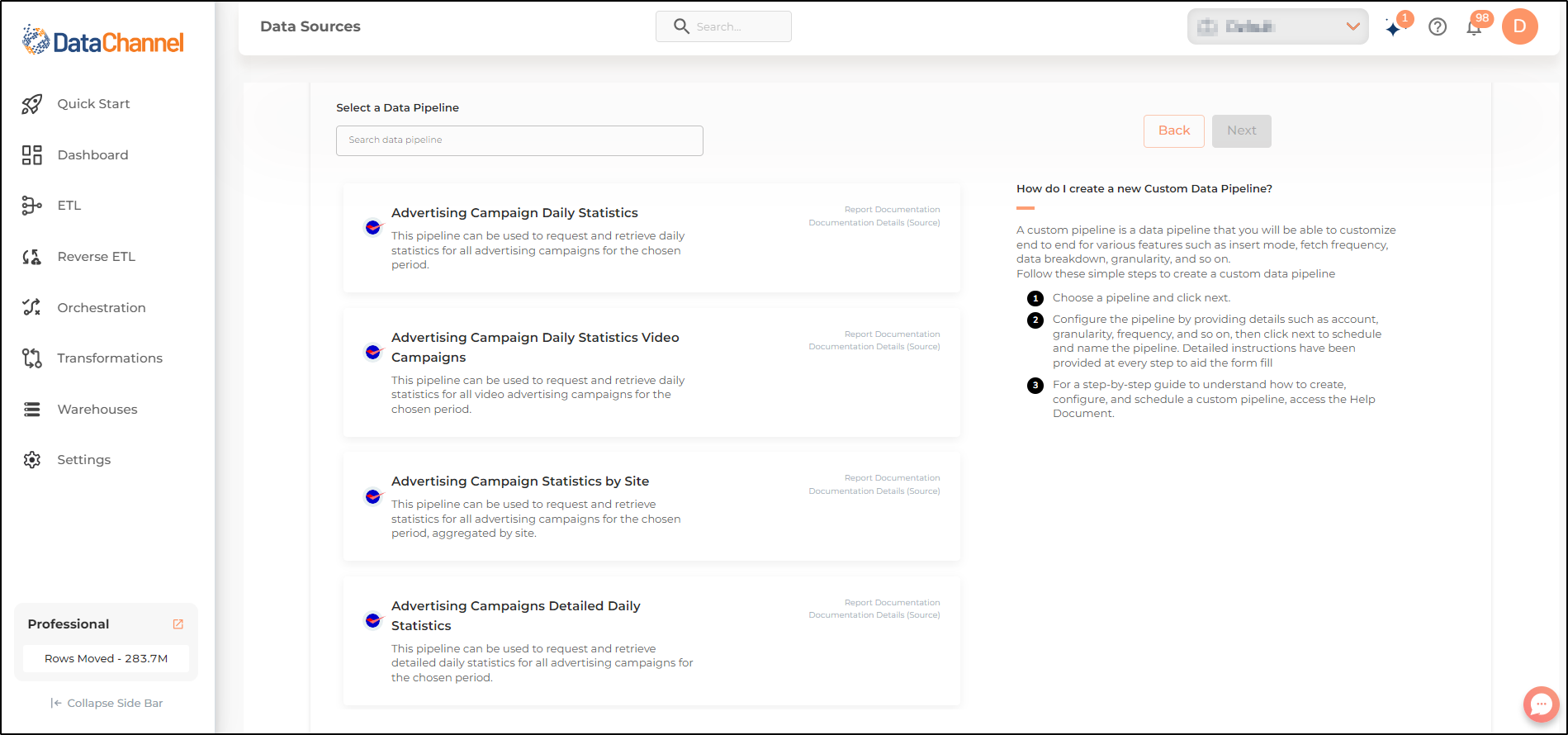Open Report Documentation for Daily Statistics Video Campaigns

892,334
